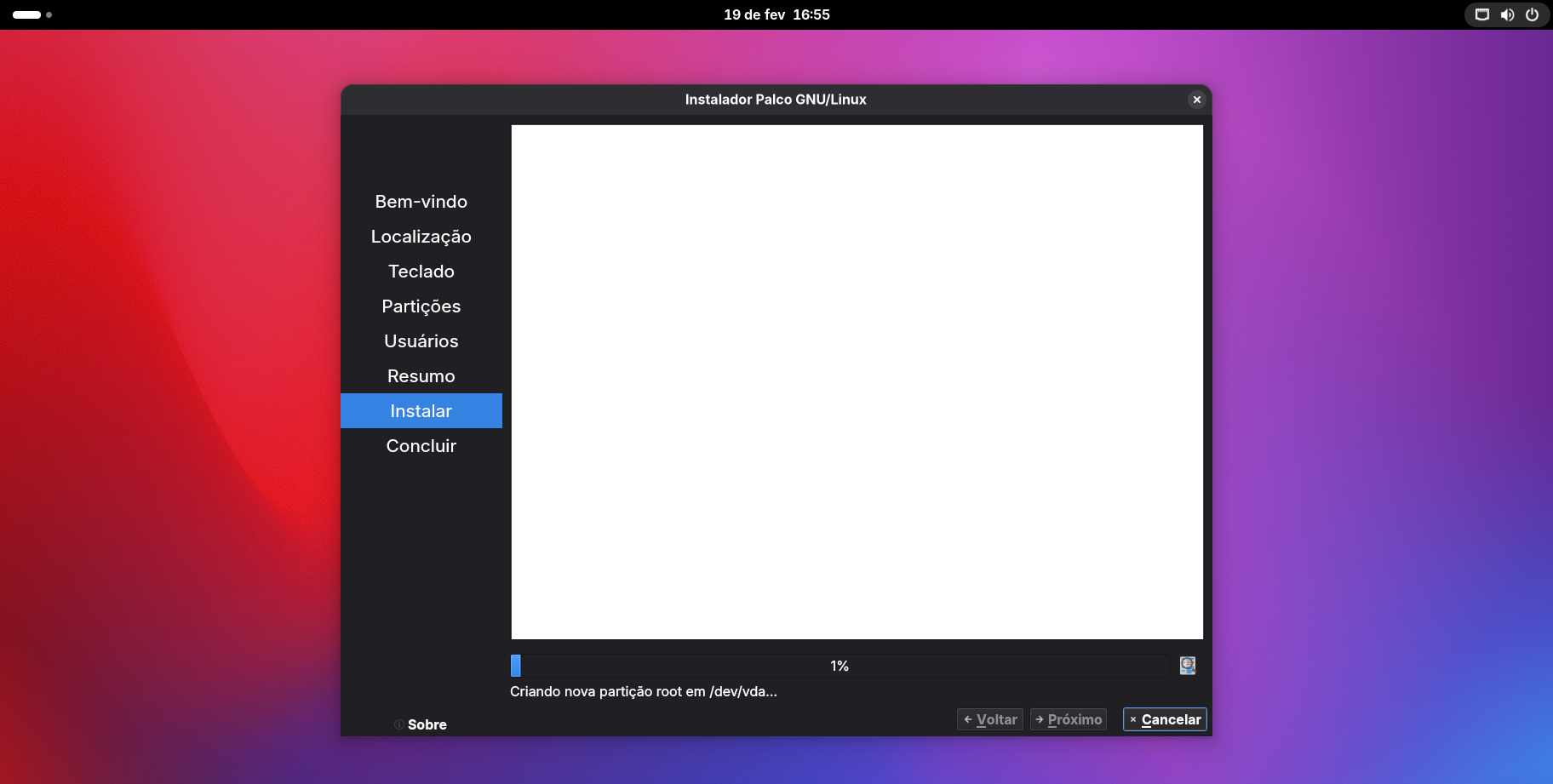Select the Localização step
Viewport: 1553px width, 784px height.
[x=421, y=237]
